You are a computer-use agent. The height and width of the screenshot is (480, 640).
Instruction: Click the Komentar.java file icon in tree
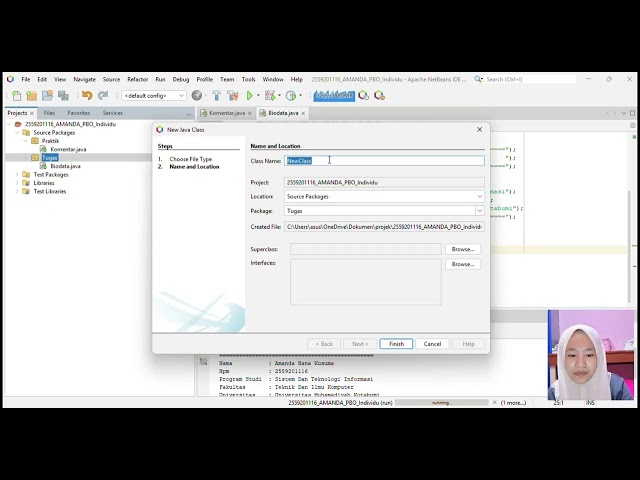pyautogui.click(x=43, y=149)
